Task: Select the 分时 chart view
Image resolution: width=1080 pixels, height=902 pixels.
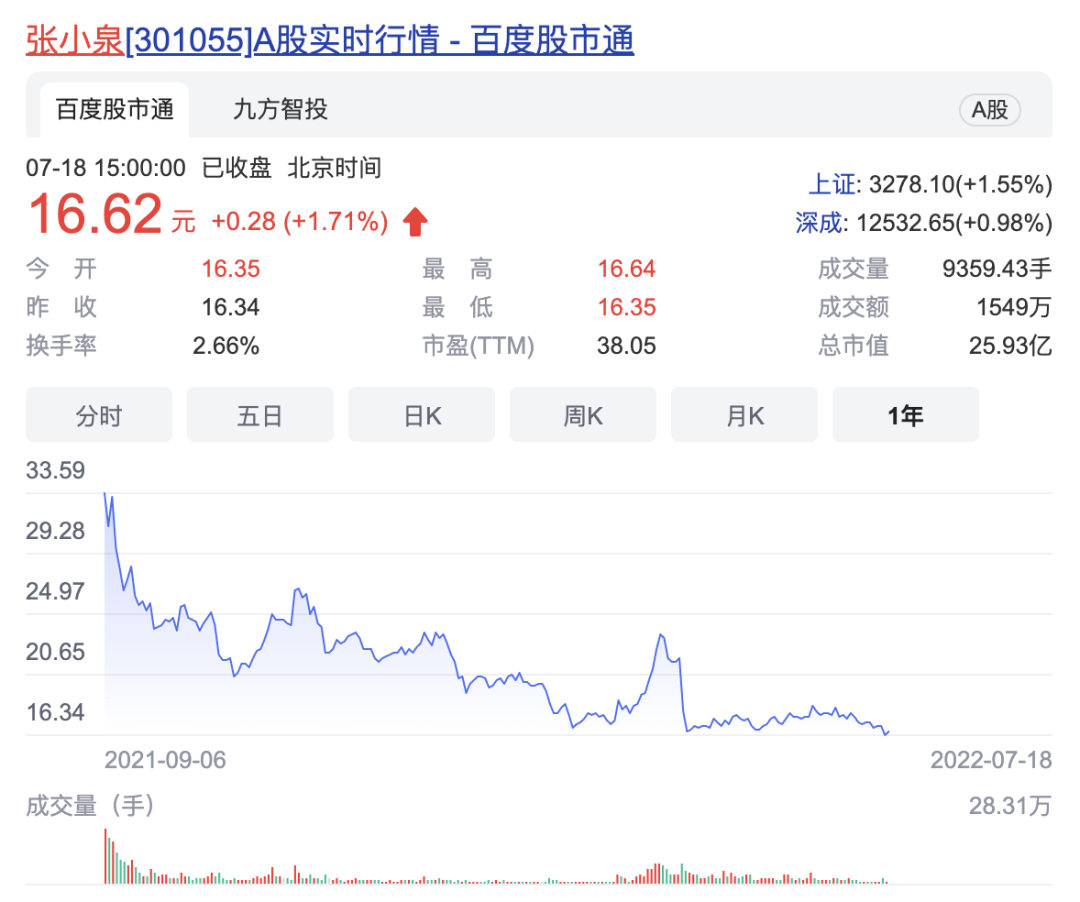Action: point(98,415)
